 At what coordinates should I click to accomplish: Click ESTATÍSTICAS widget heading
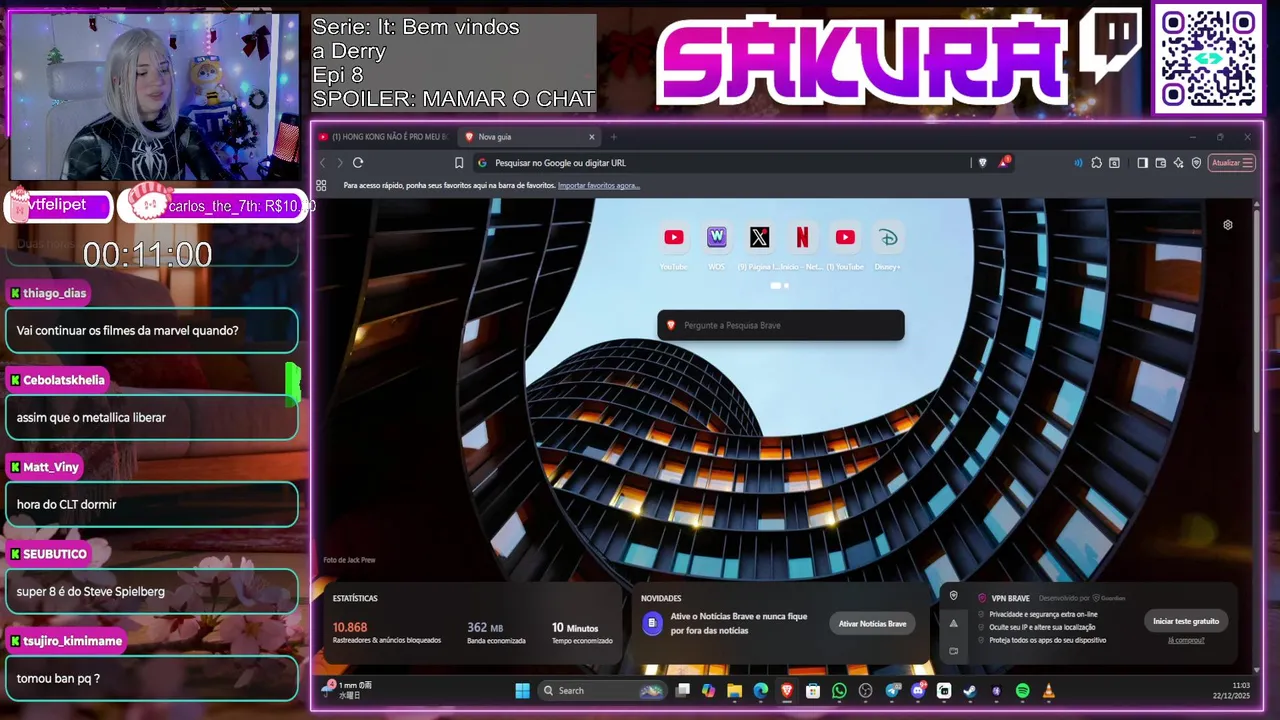[x=355, y=598]
